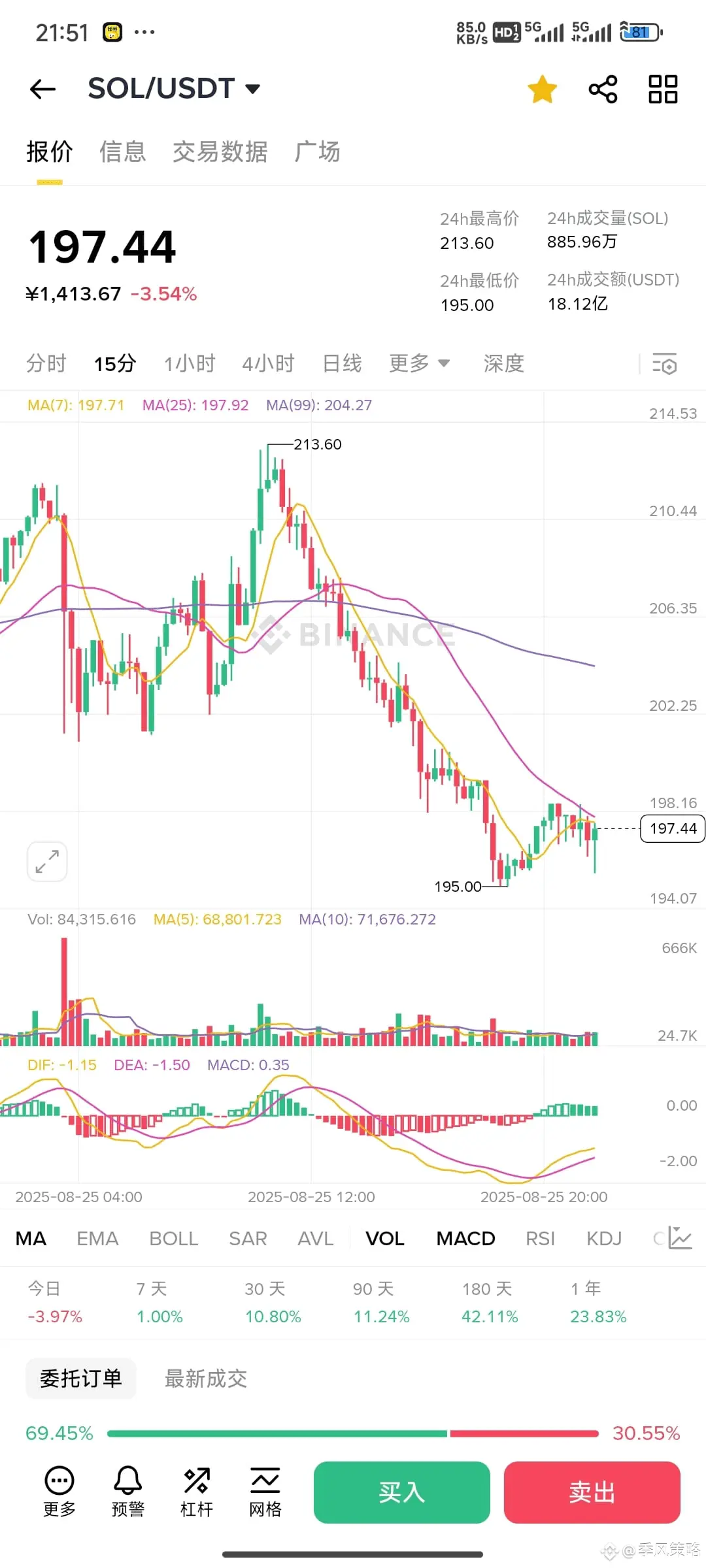The height and width of the screenshot is (1568, 706).
Task: Toggle the AVL indicator
Action: click(x=316, y=1238)
